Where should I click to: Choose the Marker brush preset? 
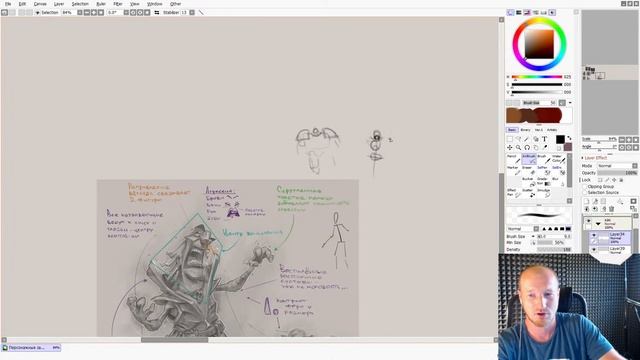point(513,171)
